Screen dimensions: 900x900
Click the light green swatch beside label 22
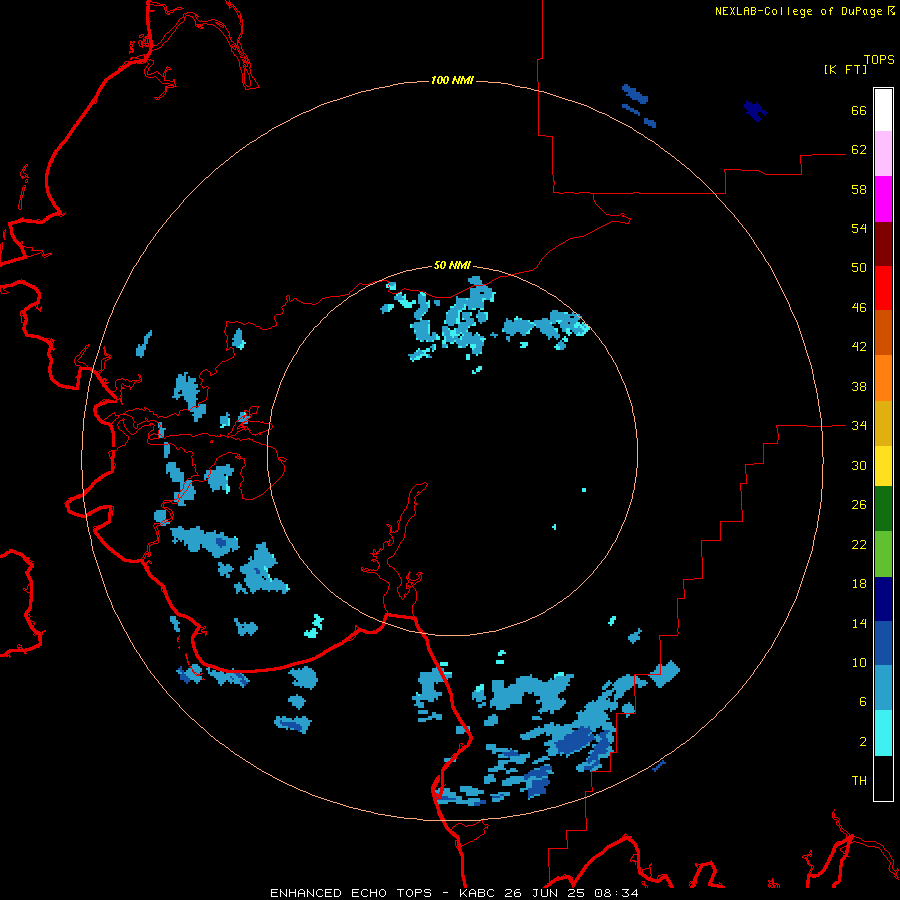coord(883,554)
